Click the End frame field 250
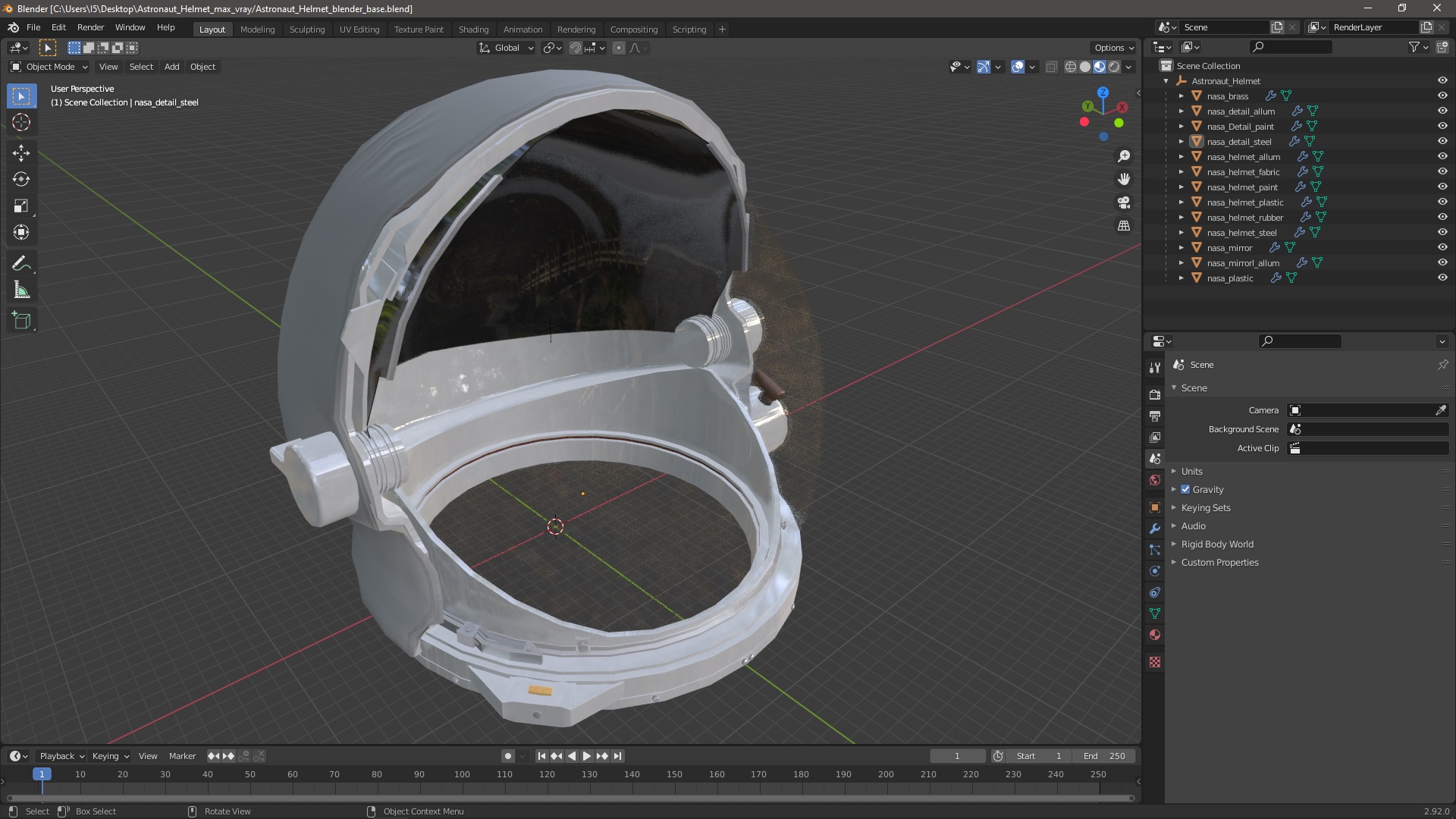This screenshot has height=819, width=1456. click(x=1104, y=756)
